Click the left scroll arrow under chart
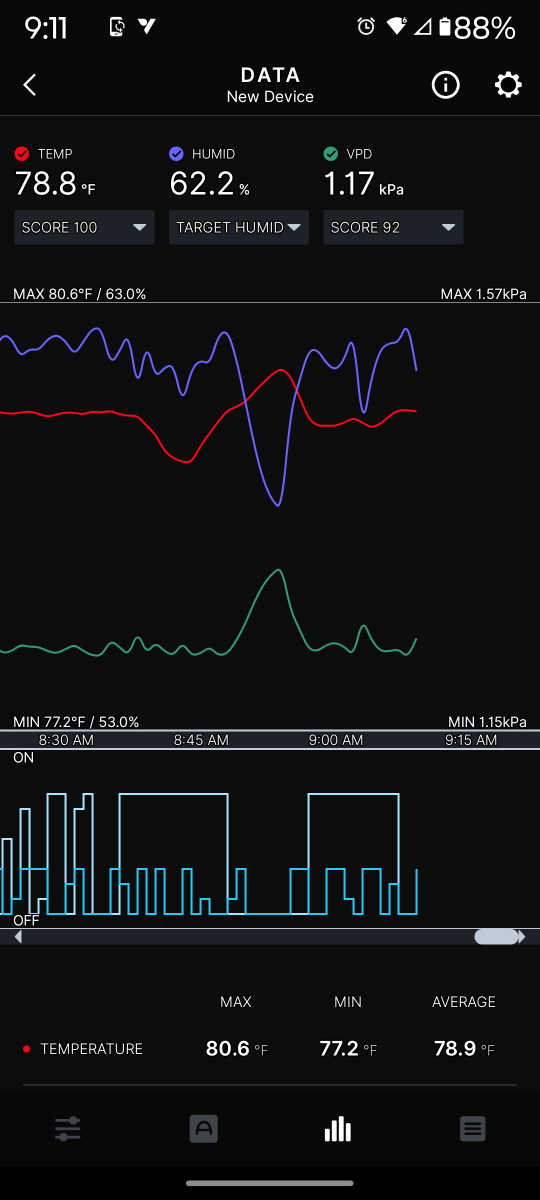Image resolution: width=540 pixels, height=1200 pixels. [x=18, y=937]
